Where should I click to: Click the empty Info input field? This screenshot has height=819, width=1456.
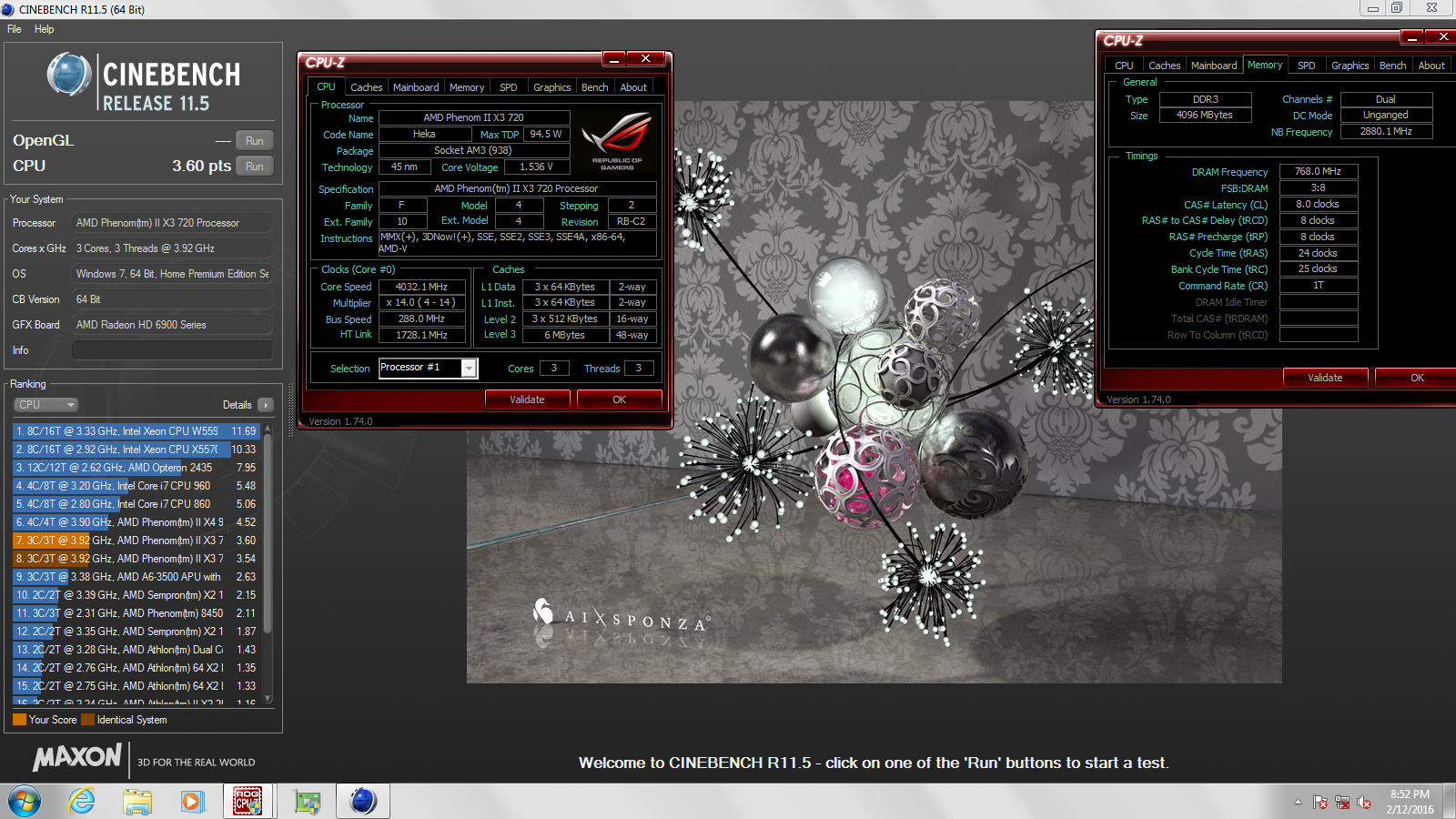coord(172,350)
